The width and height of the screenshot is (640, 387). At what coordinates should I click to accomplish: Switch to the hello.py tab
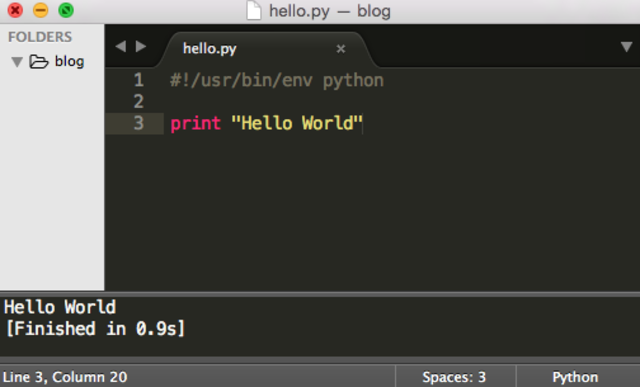tap(209, 49)
